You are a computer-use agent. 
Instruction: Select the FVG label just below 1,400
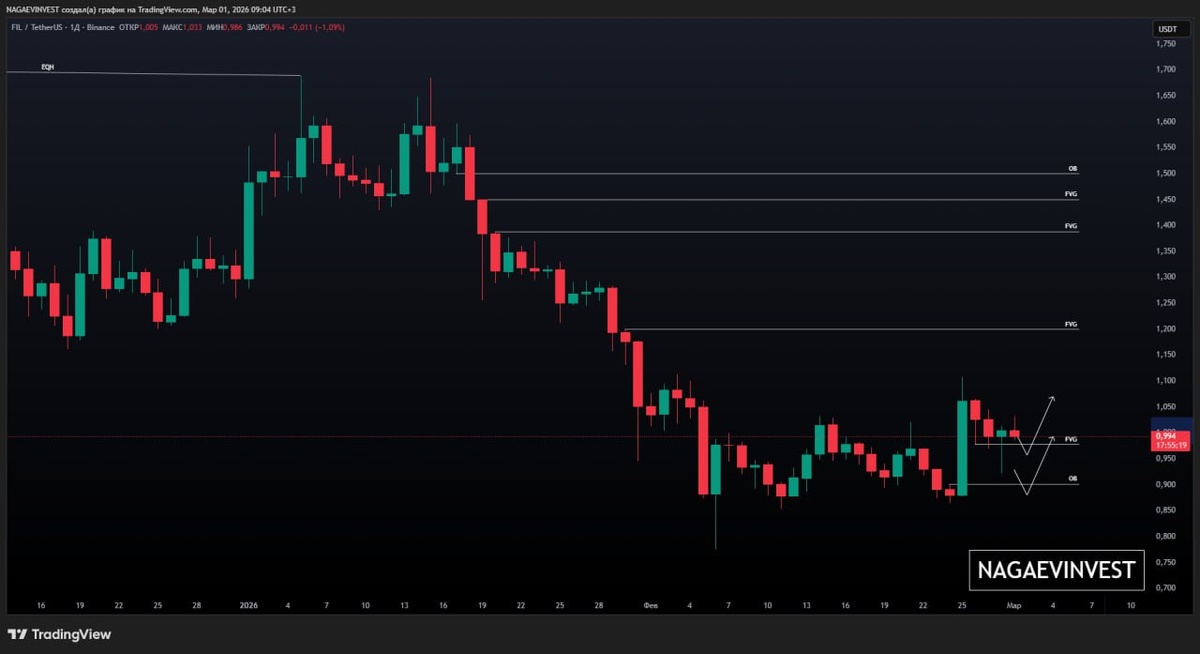point(1071,227)
